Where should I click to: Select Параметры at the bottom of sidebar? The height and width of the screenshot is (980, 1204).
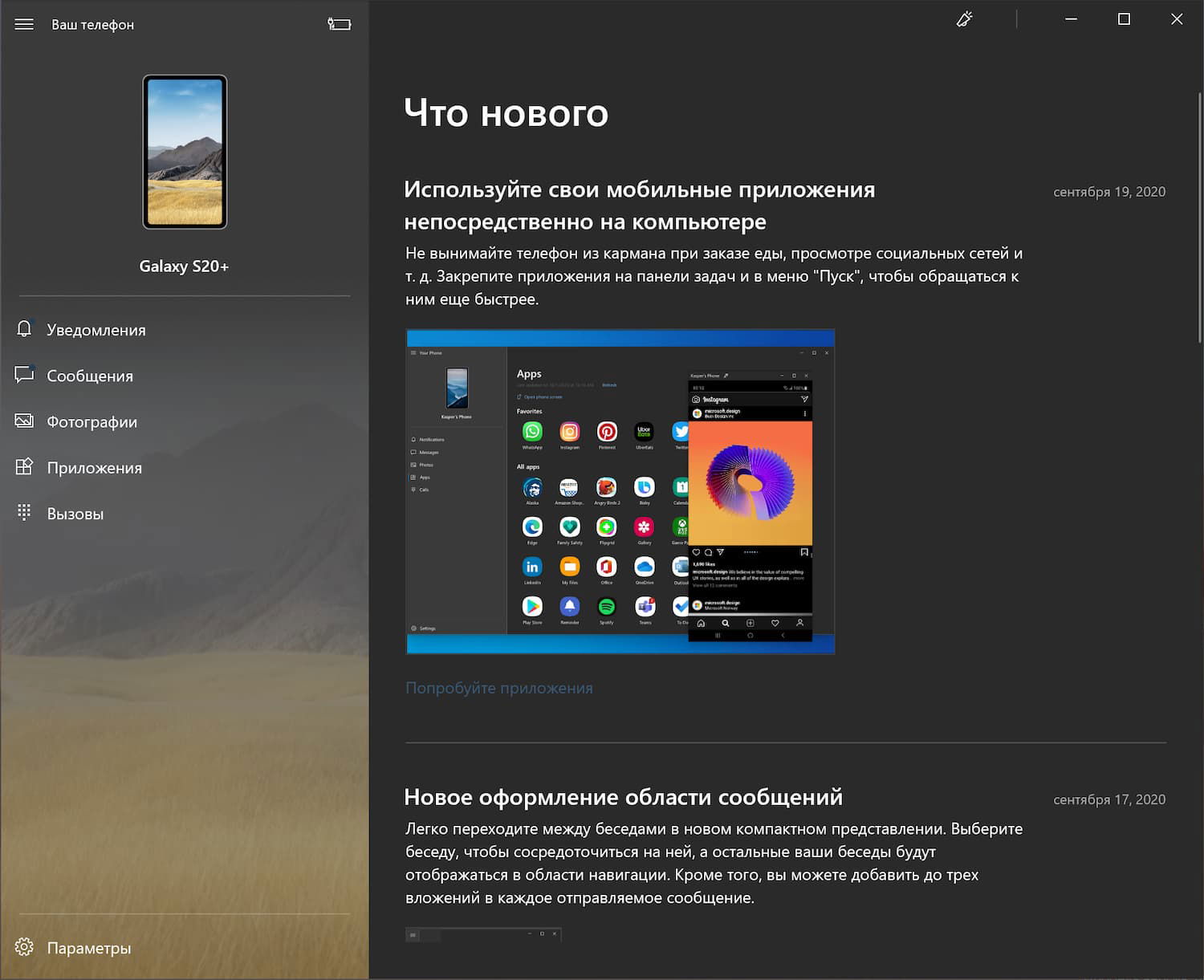pos(88,947)
